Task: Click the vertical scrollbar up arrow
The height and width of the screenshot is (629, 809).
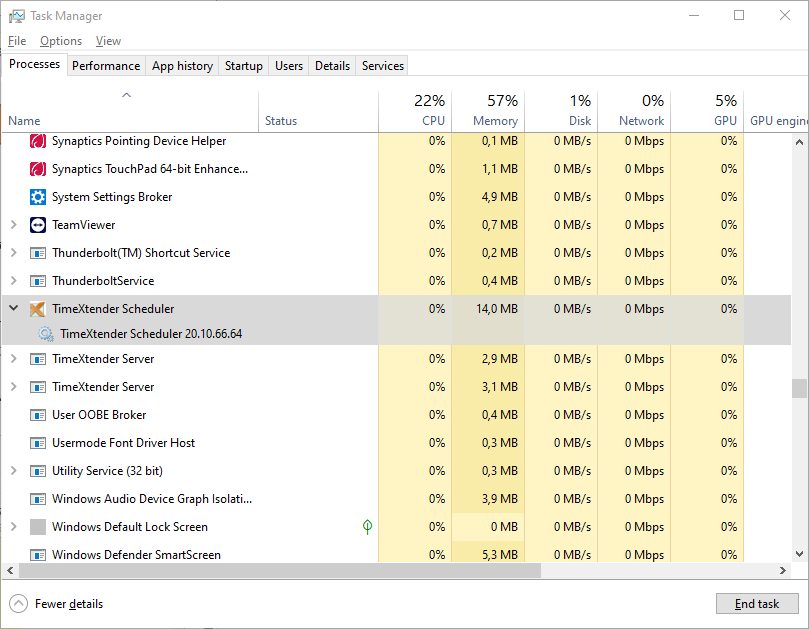Action: pos(799,142)
